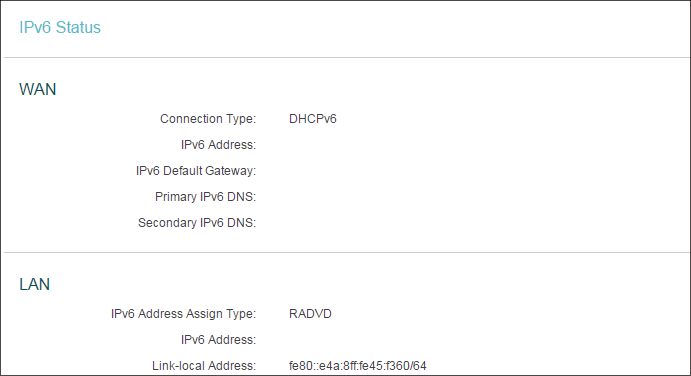Select the fe80 link-local address value
The width and height of the screenshot is (691, 376).
357,366
